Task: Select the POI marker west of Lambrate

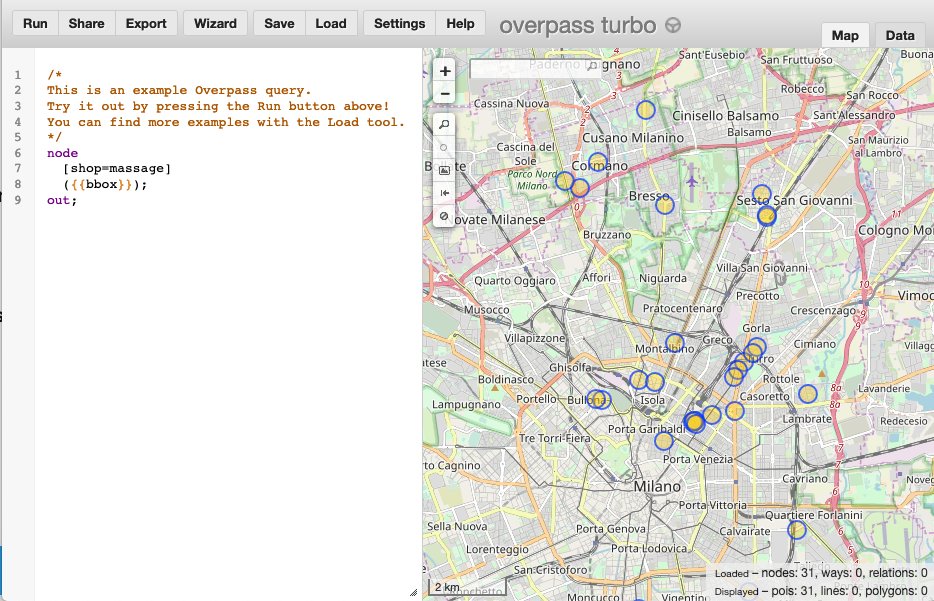Action: tap(807, 394)
